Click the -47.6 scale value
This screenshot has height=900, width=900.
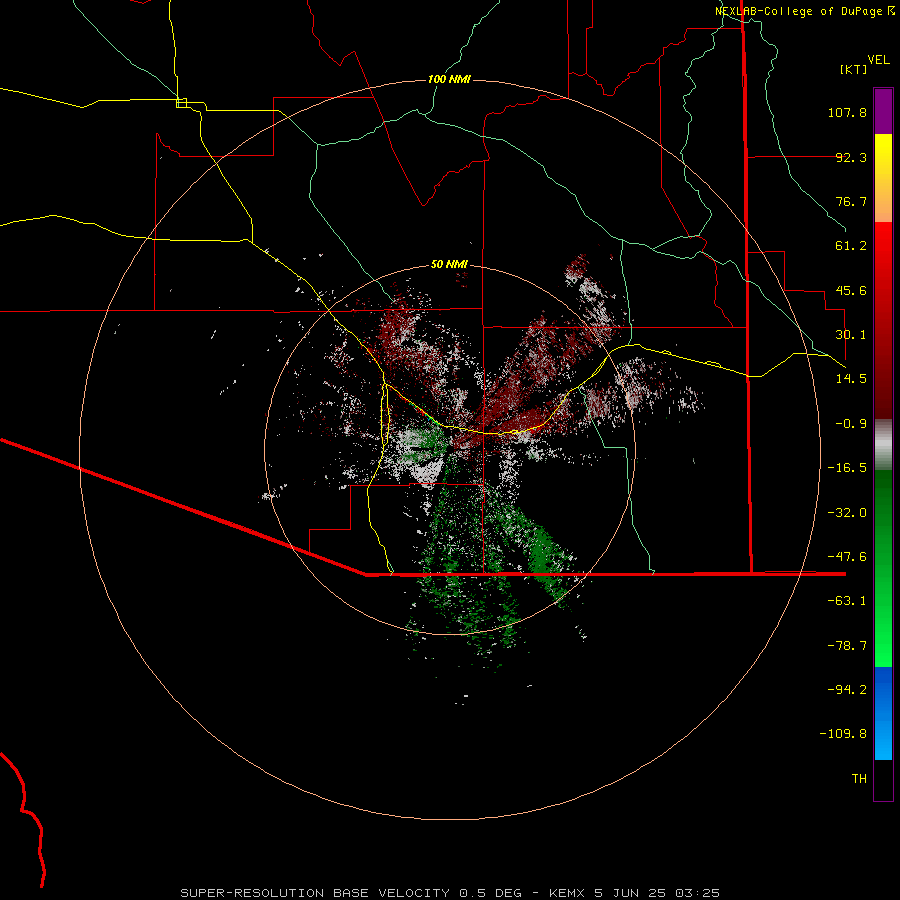(847, 557)
